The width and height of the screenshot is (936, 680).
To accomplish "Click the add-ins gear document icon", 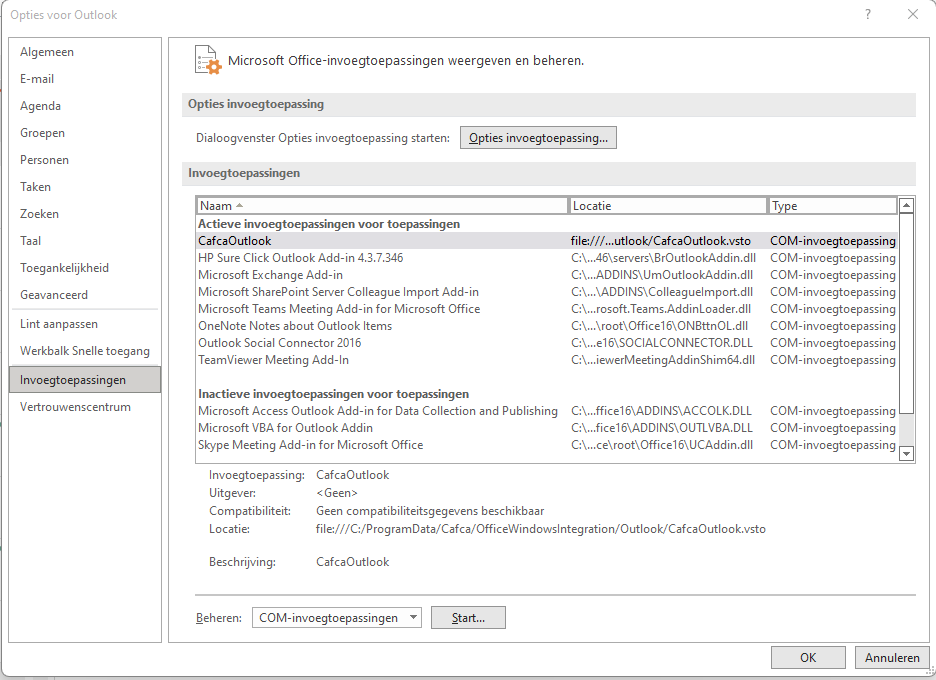I will (208, 60).
